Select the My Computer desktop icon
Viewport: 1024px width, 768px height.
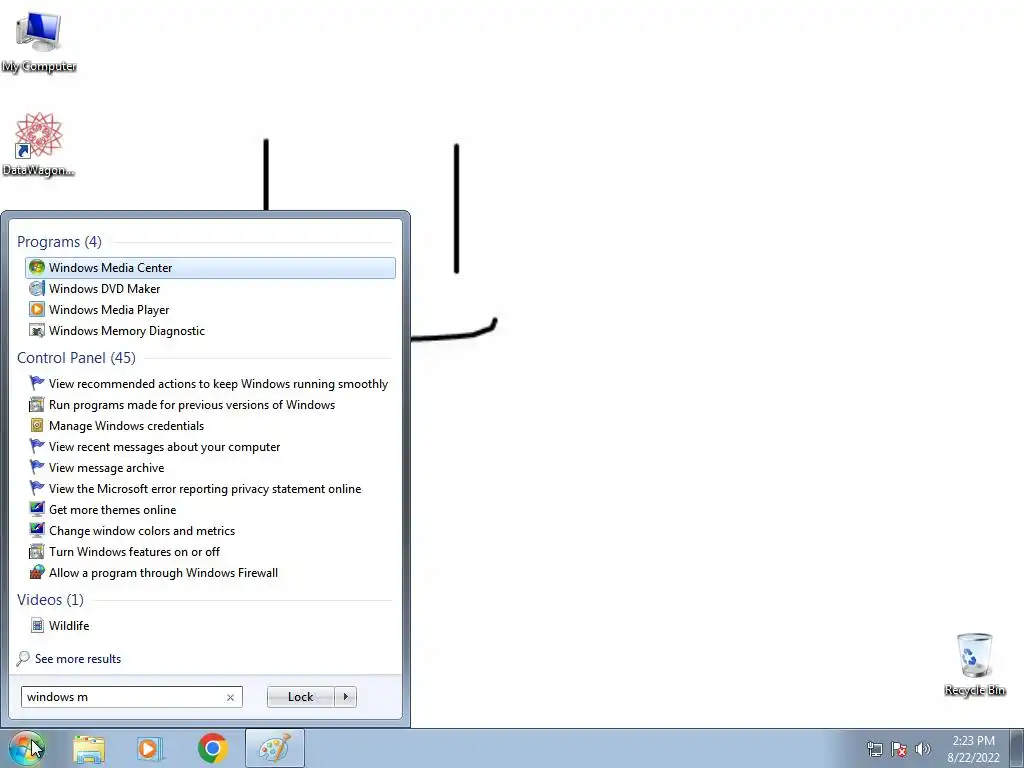[39, 43]
